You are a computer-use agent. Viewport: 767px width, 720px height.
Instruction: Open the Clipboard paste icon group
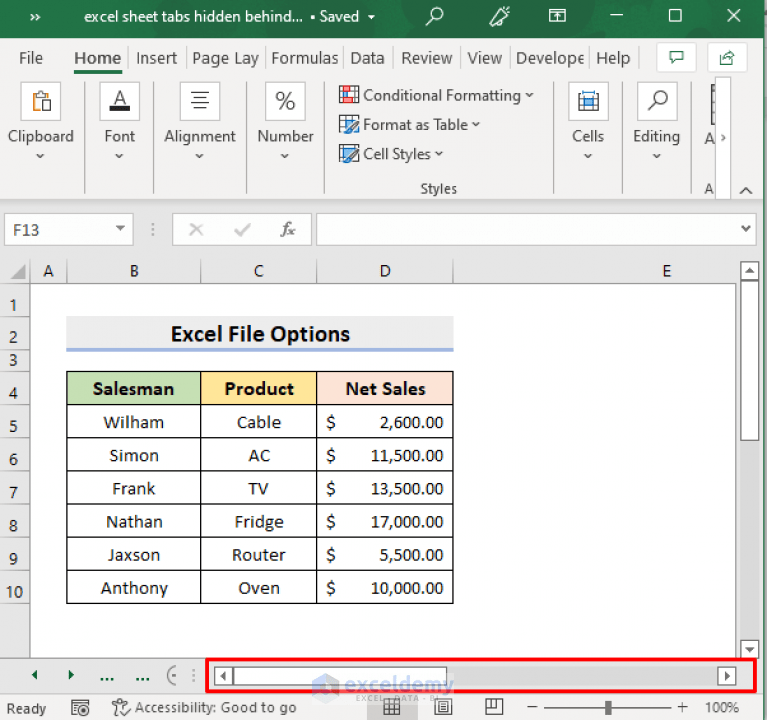(41, 101)
